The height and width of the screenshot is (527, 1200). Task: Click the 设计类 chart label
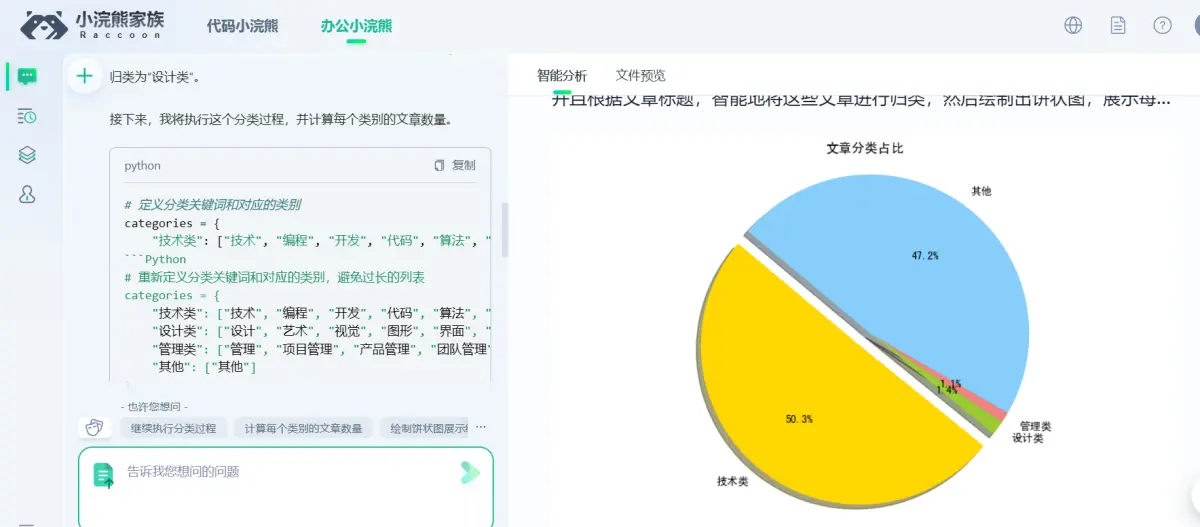coord(1027,438)
